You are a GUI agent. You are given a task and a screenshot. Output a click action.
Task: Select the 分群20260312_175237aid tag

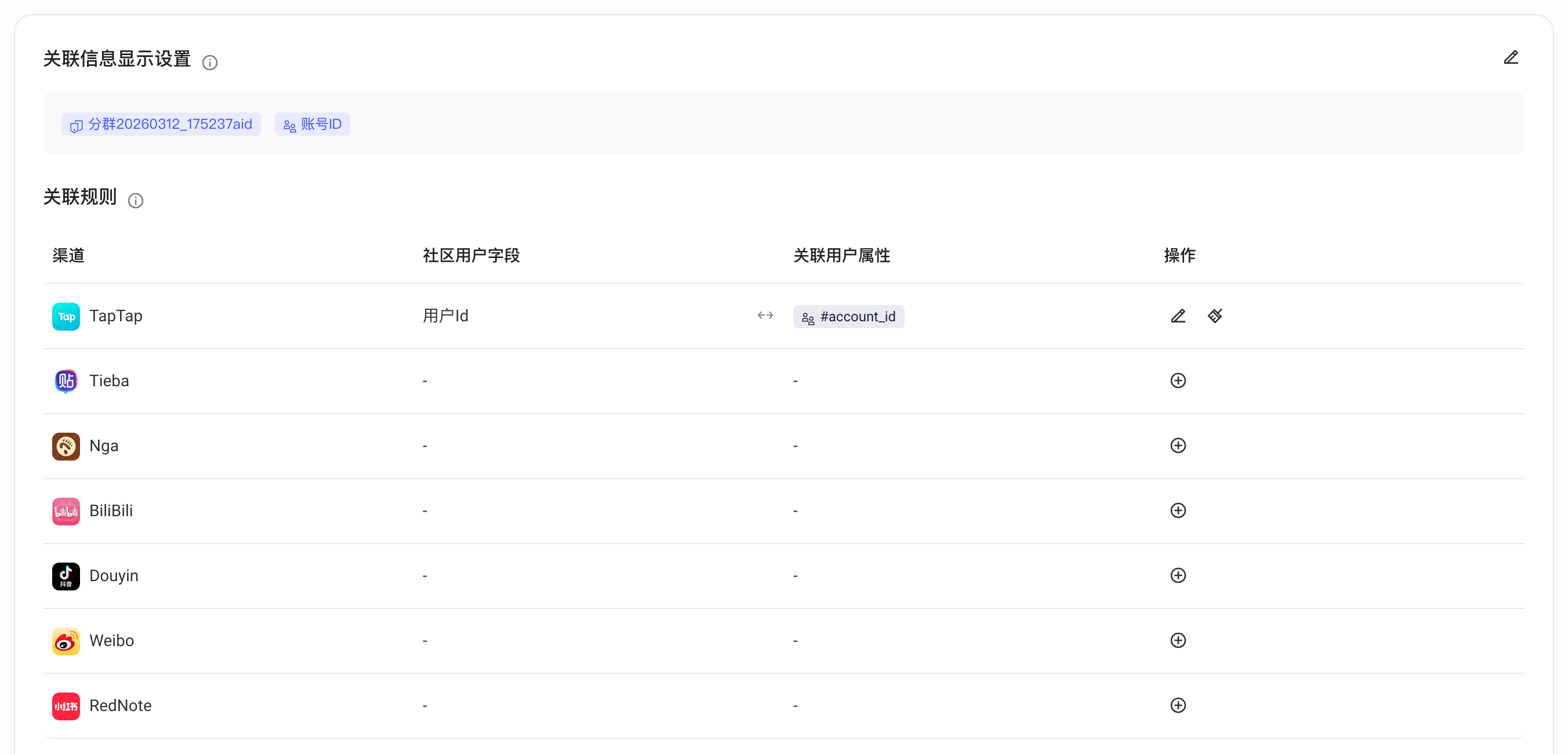[161, 124]
